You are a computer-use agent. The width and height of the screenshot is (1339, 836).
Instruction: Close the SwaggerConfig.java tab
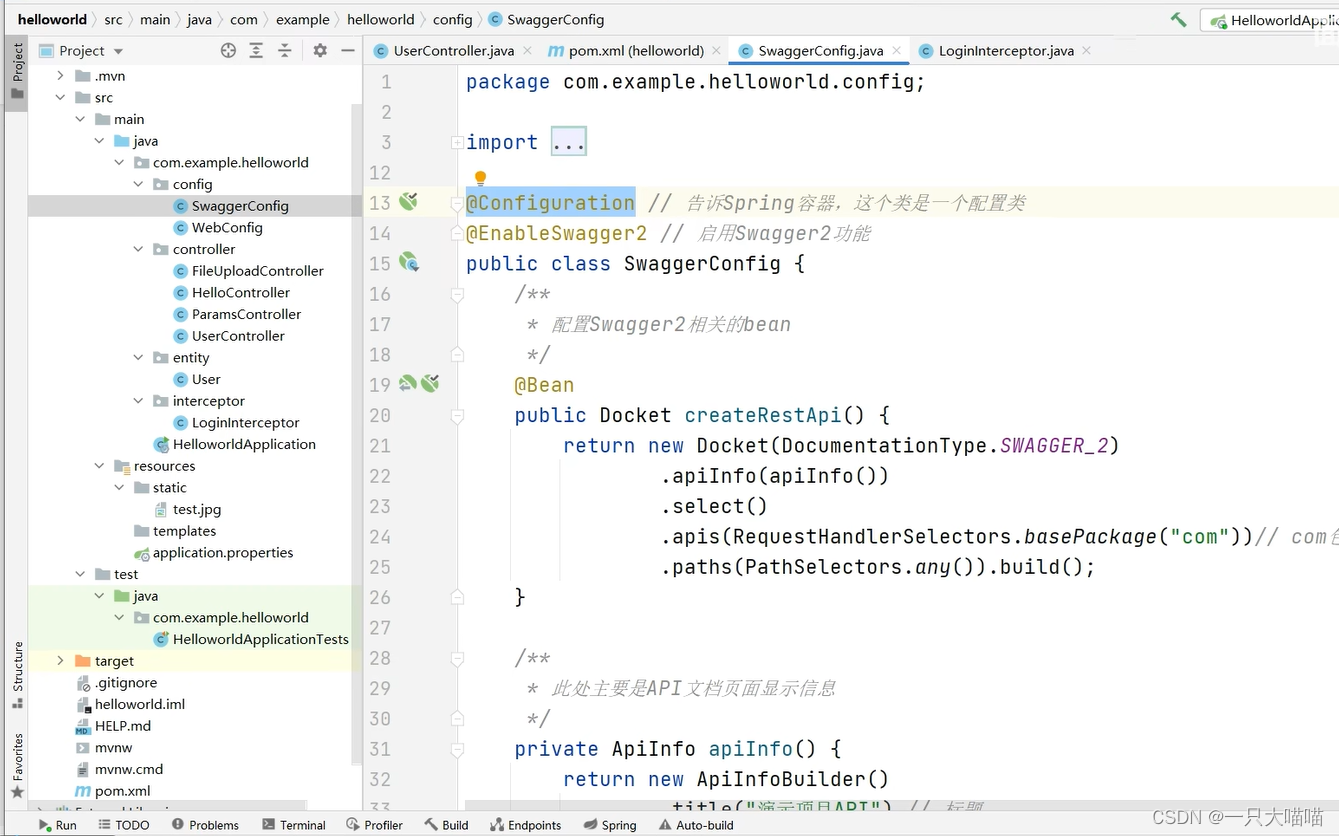click(x=897, y=50)
